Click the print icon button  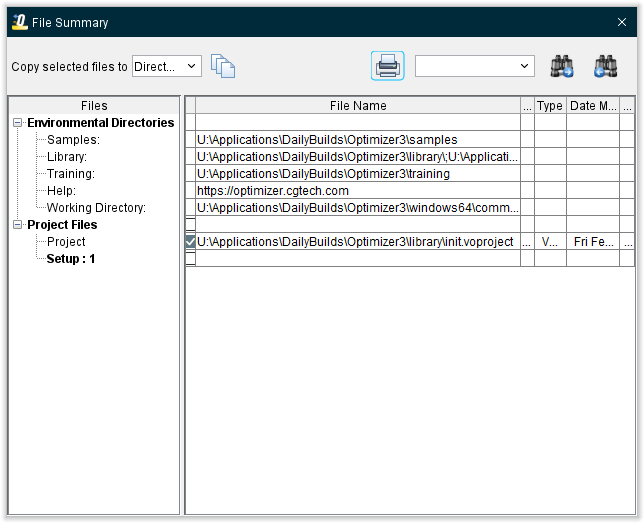(387, 66)
